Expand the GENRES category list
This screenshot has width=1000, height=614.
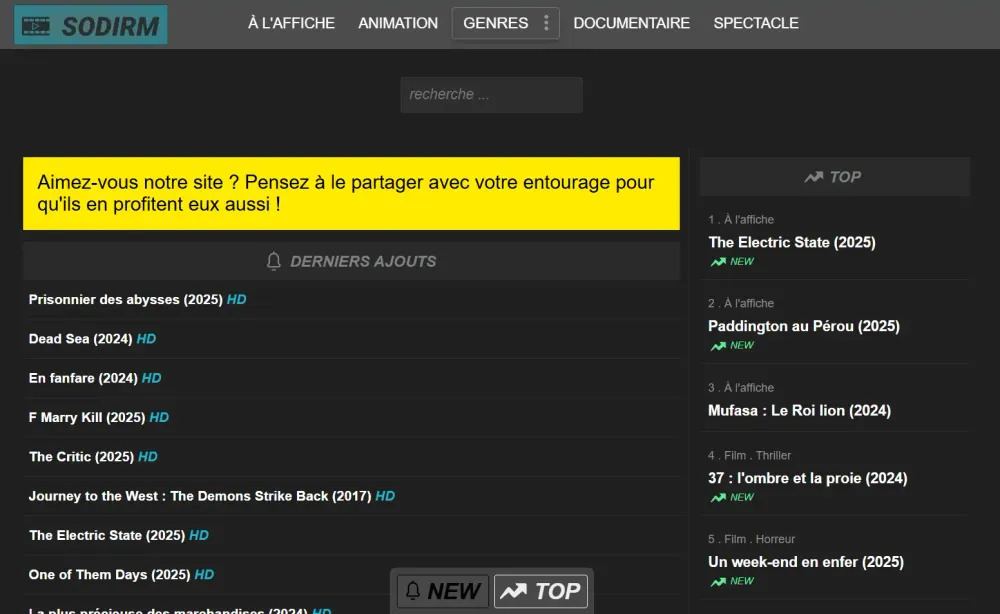[x=498, y=23]
